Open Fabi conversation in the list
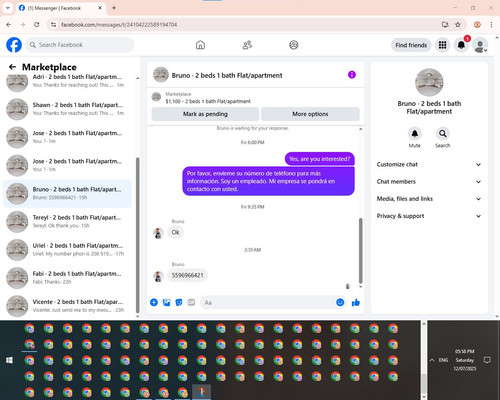 click(68, 278)
